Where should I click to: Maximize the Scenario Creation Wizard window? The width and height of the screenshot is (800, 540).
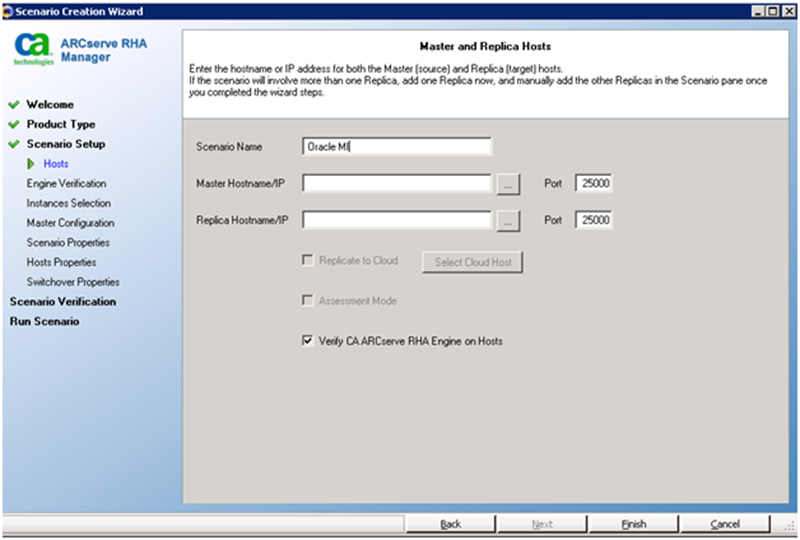tap(772, 11)
